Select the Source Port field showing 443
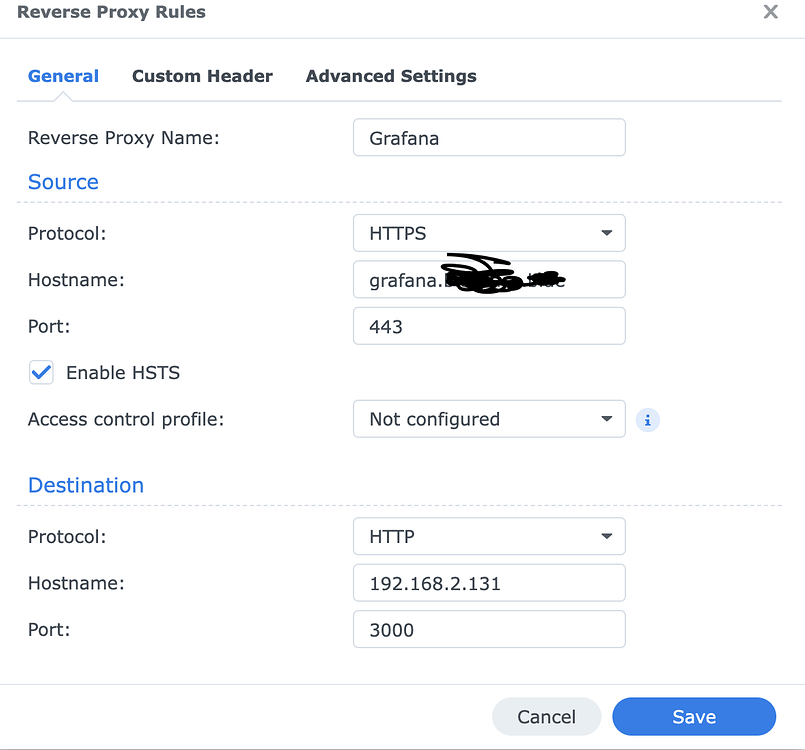The width and height of the screenshot is (805, 750). click(489, 326)
